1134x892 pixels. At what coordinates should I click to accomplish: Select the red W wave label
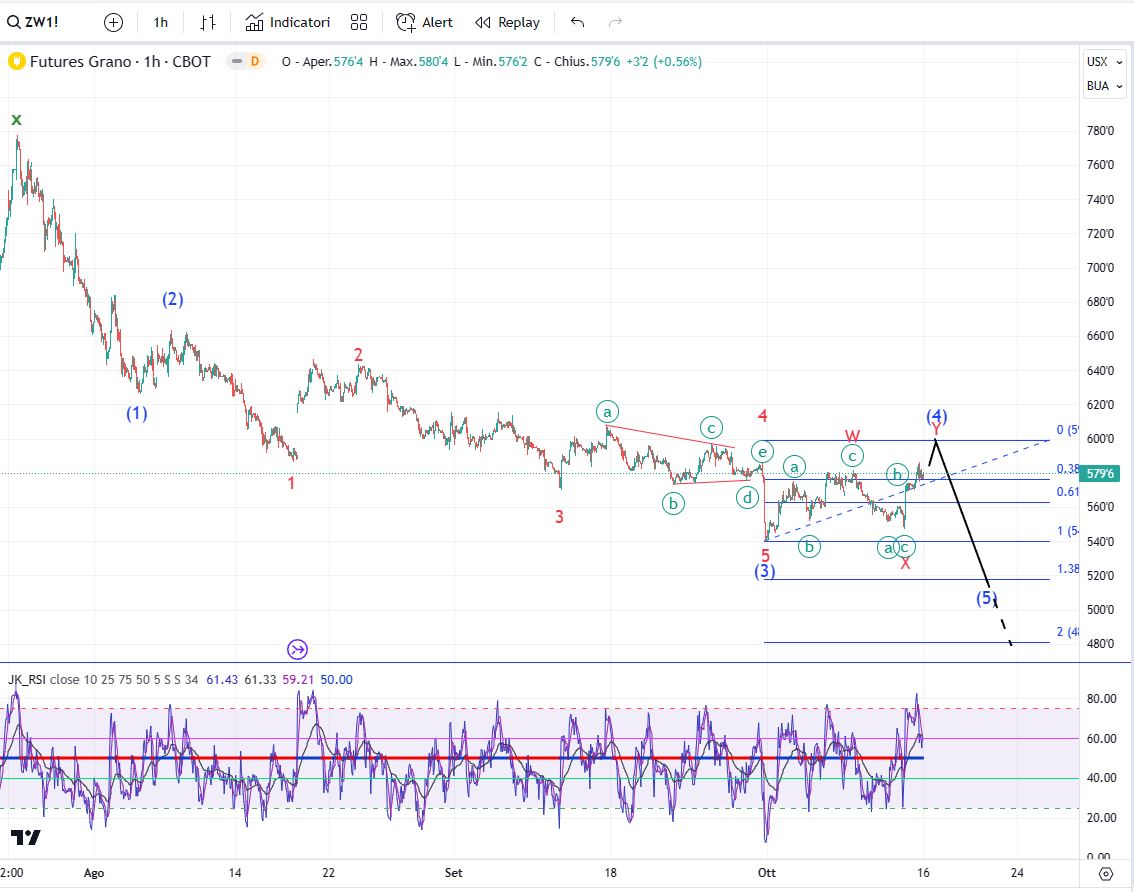click(x=853, y=436)
